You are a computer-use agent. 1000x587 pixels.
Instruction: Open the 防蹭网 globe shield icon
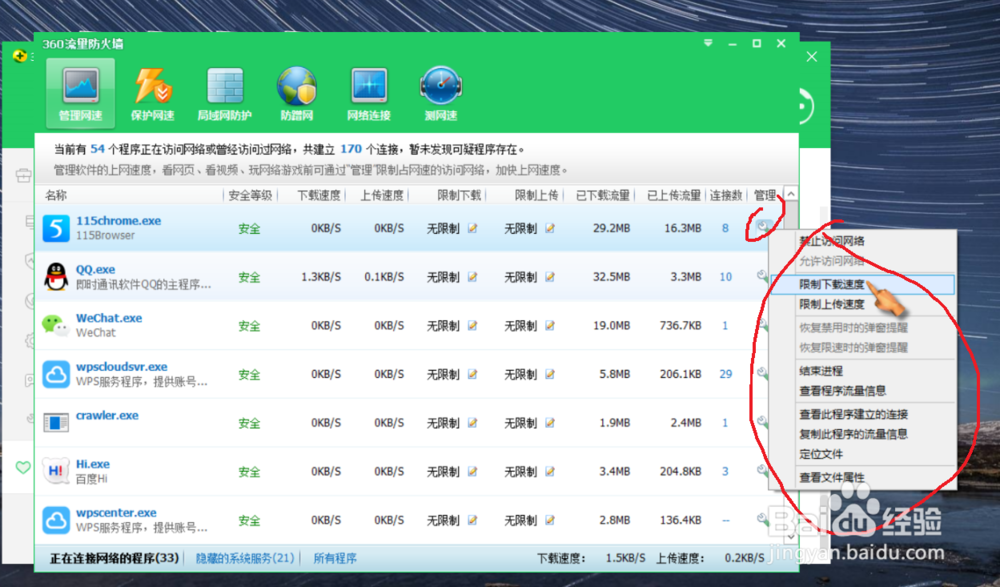click(297, 85)
